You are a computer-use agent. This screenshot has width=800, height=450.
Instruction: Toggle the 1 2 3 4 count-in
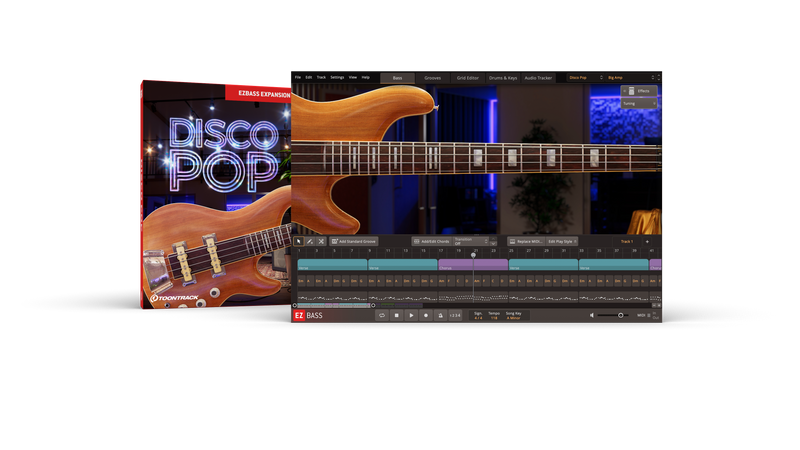coord(455,315)
